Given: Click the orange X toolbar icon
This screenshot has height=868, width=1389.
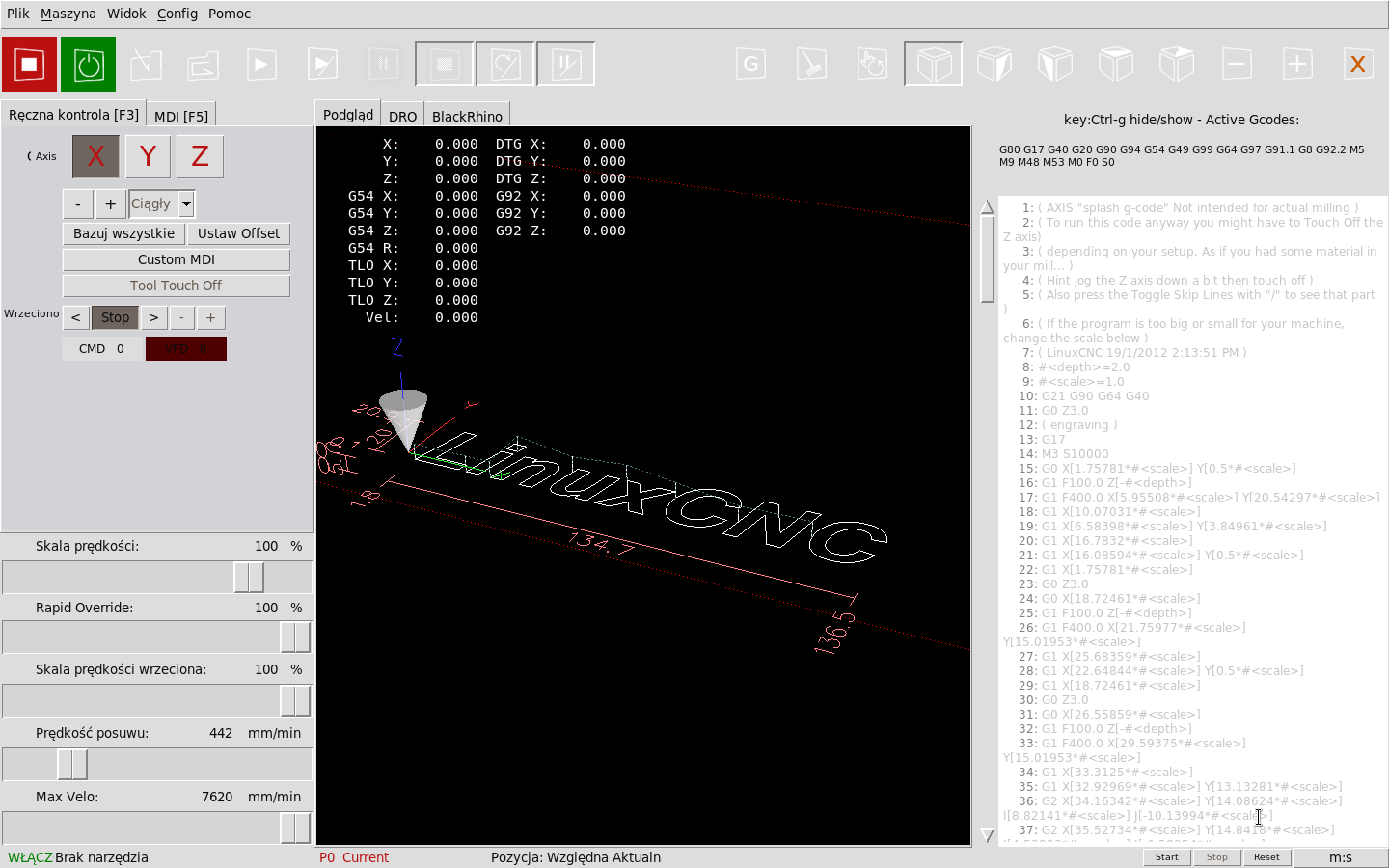Looking at the screenshot, I should click(1357, 65).
